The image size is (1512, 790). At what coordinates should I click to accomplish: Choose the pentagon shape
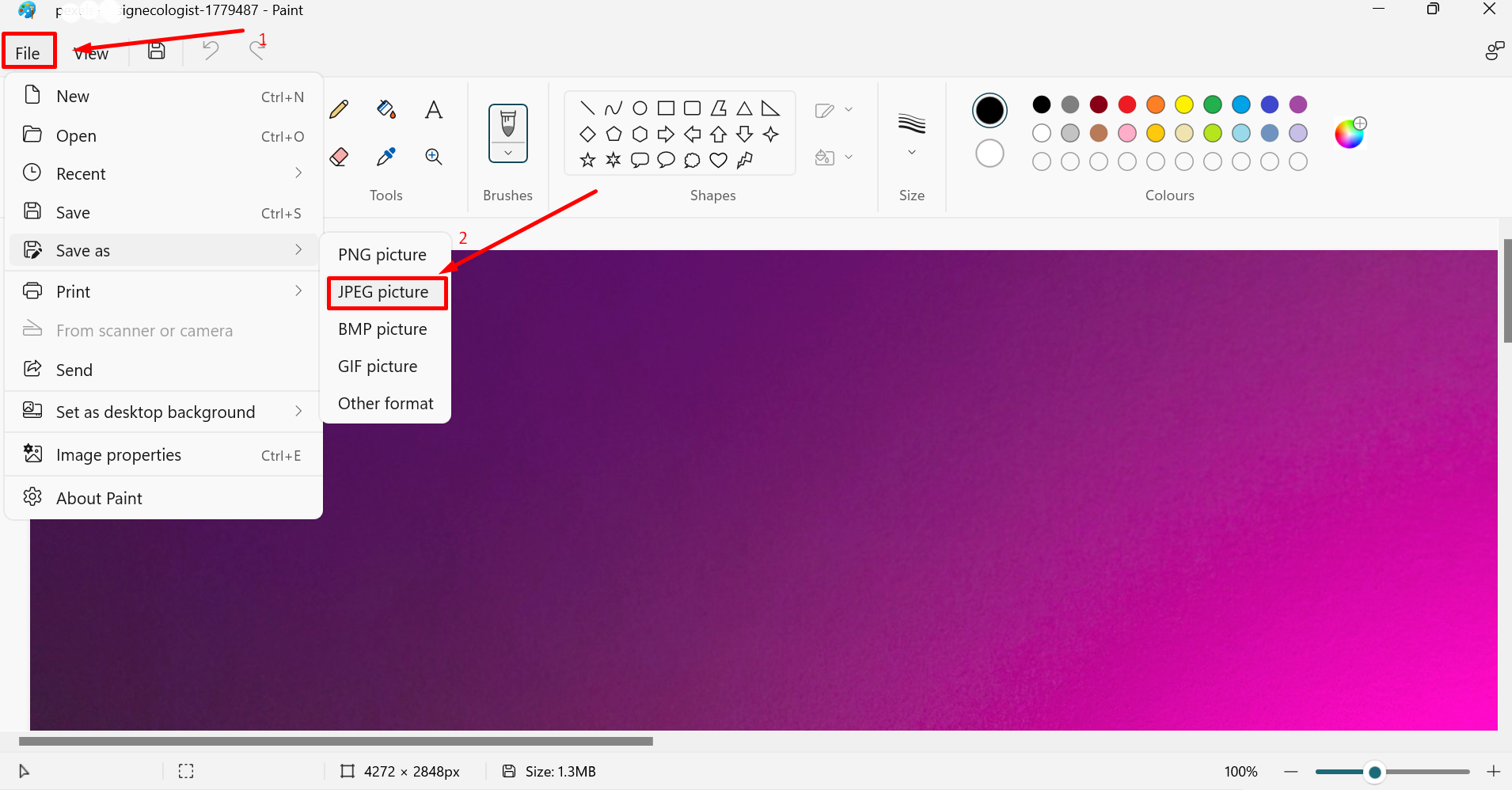(x=614, y=134)
